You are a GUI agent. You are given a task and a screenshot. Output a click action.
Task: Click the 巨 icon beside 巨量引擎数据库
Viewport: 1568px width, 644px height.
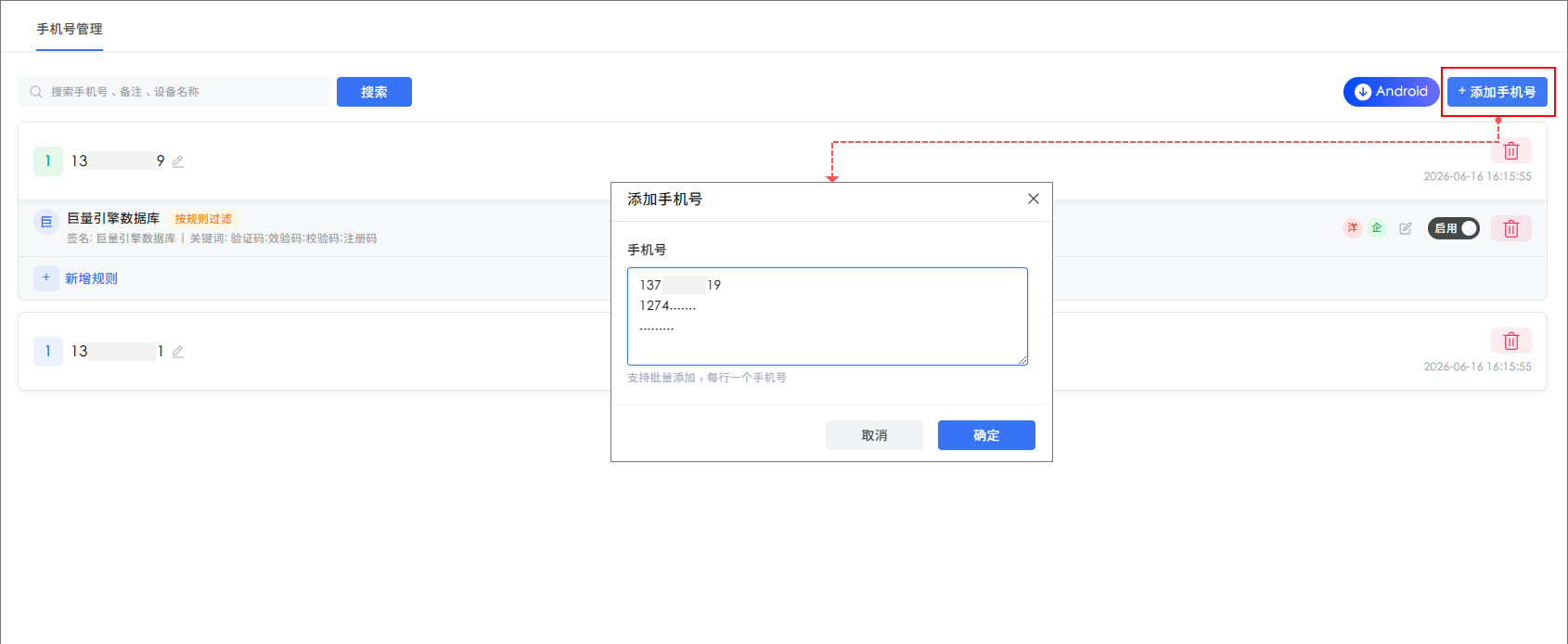46,223
